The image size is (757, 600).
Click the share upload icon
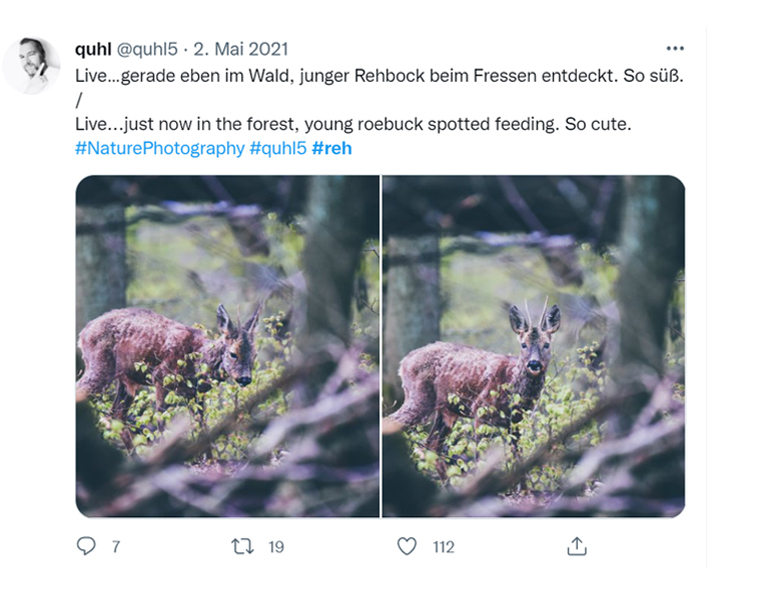[576, 546]
